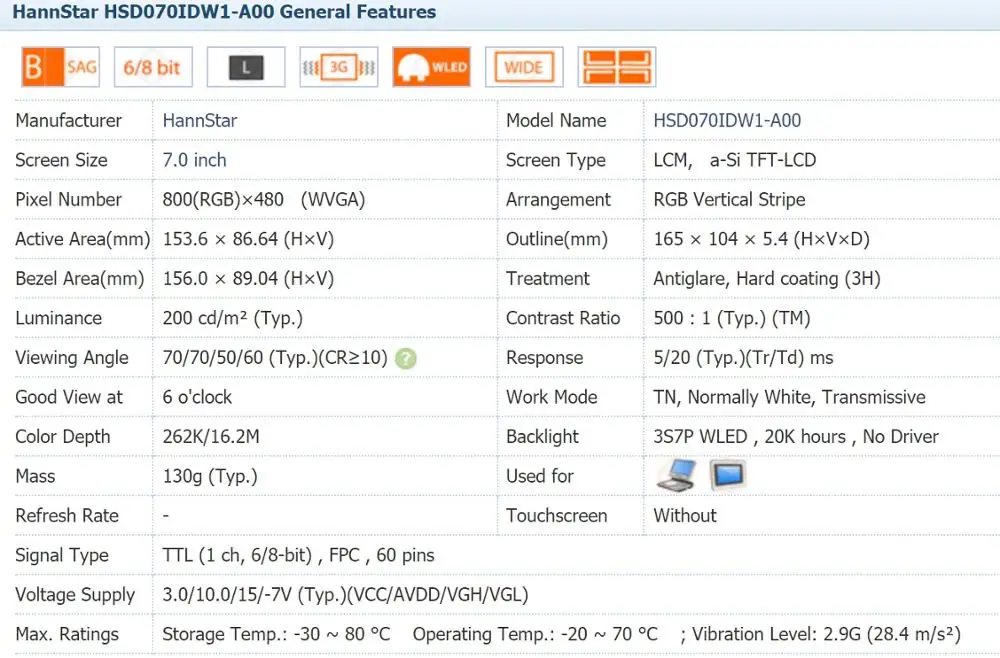Select the "800(RGB)×480 (WVGA)" pixel number value

click(x=264, y=200)
